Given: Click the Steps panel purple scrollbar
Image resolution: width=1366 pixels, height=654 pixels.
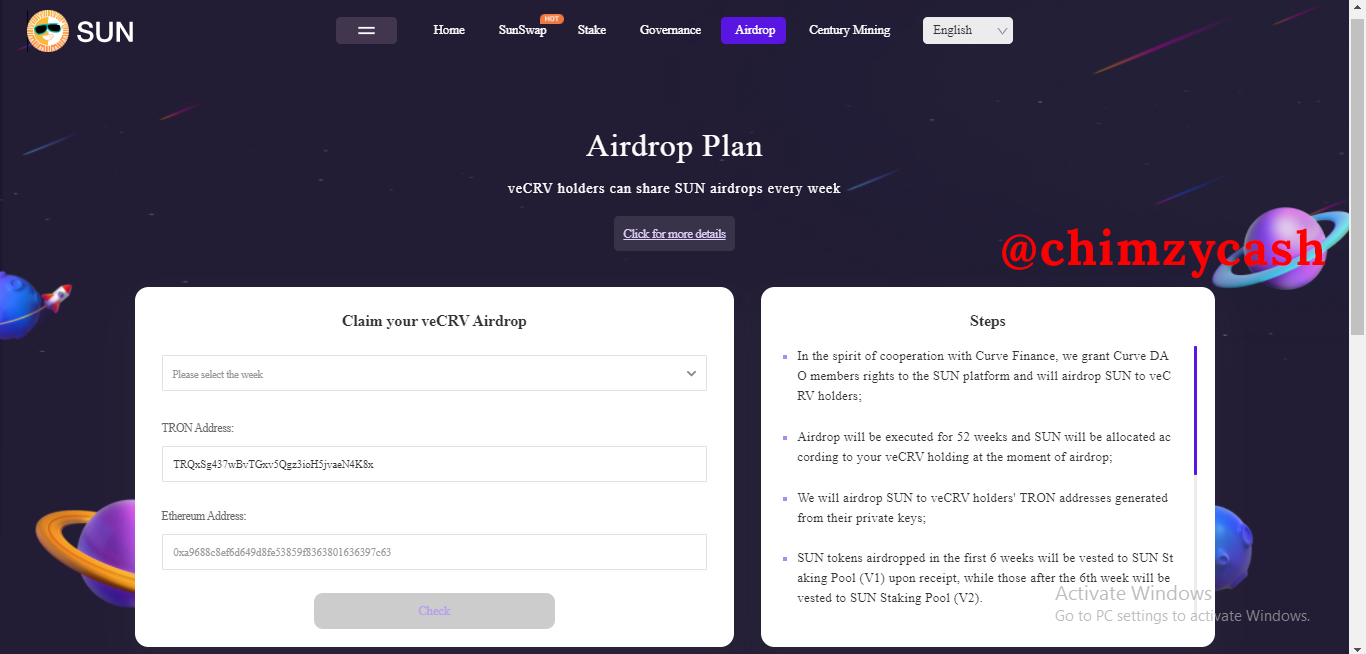Looking at the screenshot, I should point(1195,410).
